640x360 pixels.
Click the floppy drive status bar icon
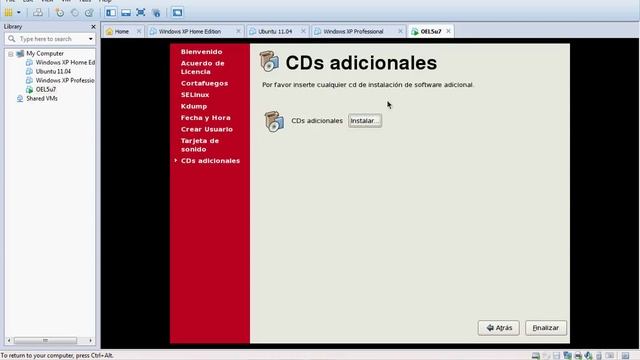[557, 356]
